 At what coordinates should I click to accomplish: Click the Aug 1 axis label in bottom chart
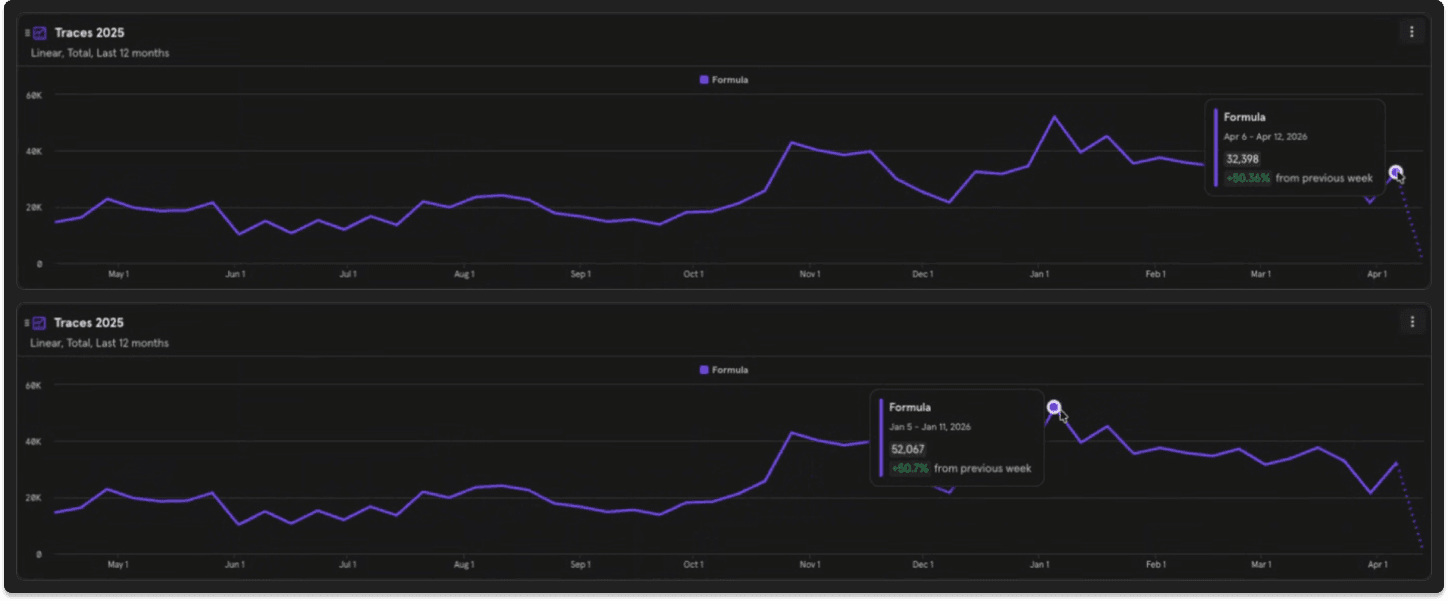(x=464, y=564)
